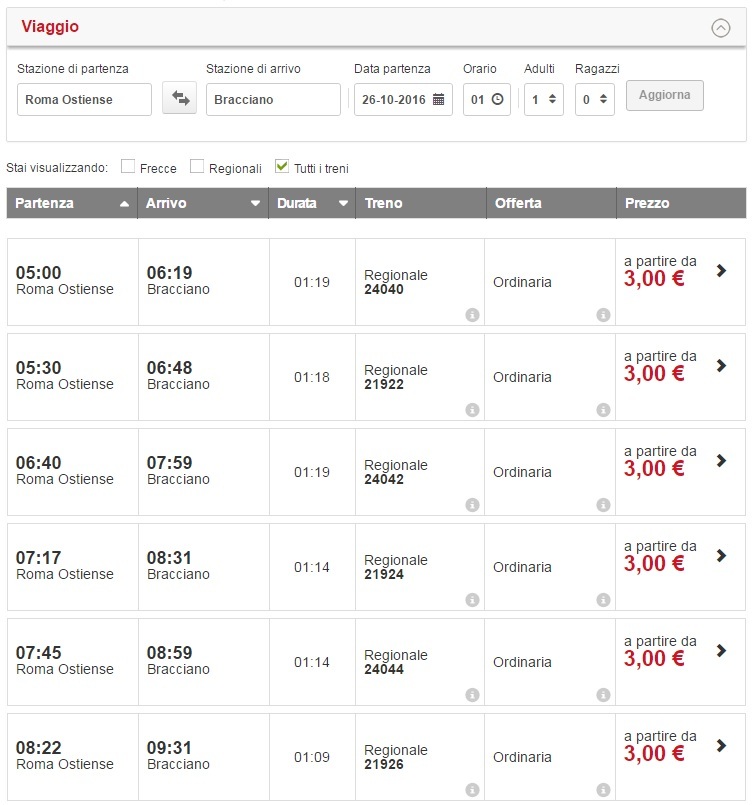The width and height of the screenshot is (754, 805).
Task: Uncheck the Tutti i treni checkbox
Action: (x=282, y=167)
